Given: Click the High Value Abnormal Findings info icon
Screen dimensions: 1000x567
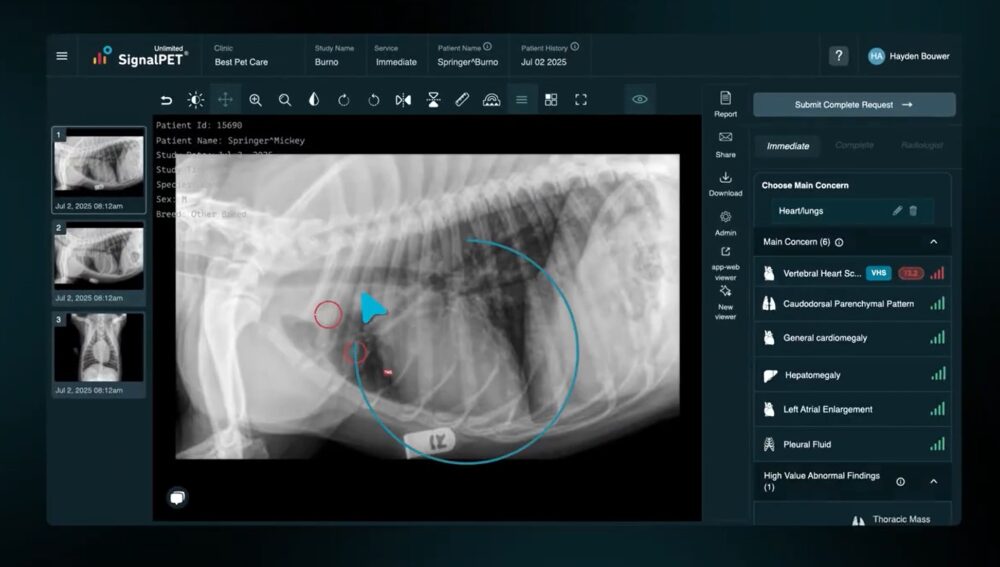Looking at the screenshot, I should (901, 482).
